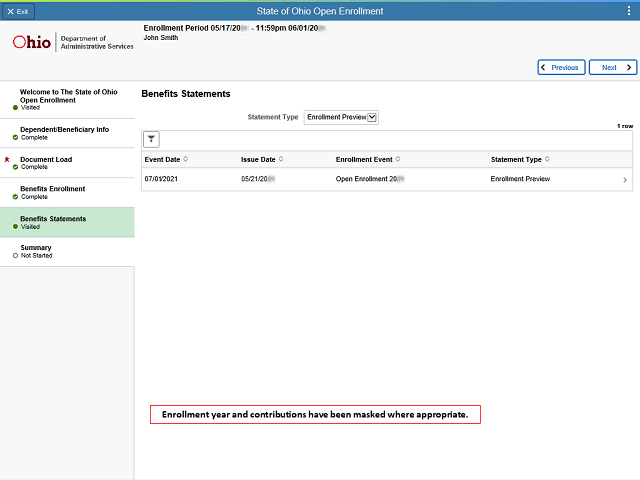The height and width of the screenshot is (480, 640).
Task: Go to Next step
Action: click(612, 67)
